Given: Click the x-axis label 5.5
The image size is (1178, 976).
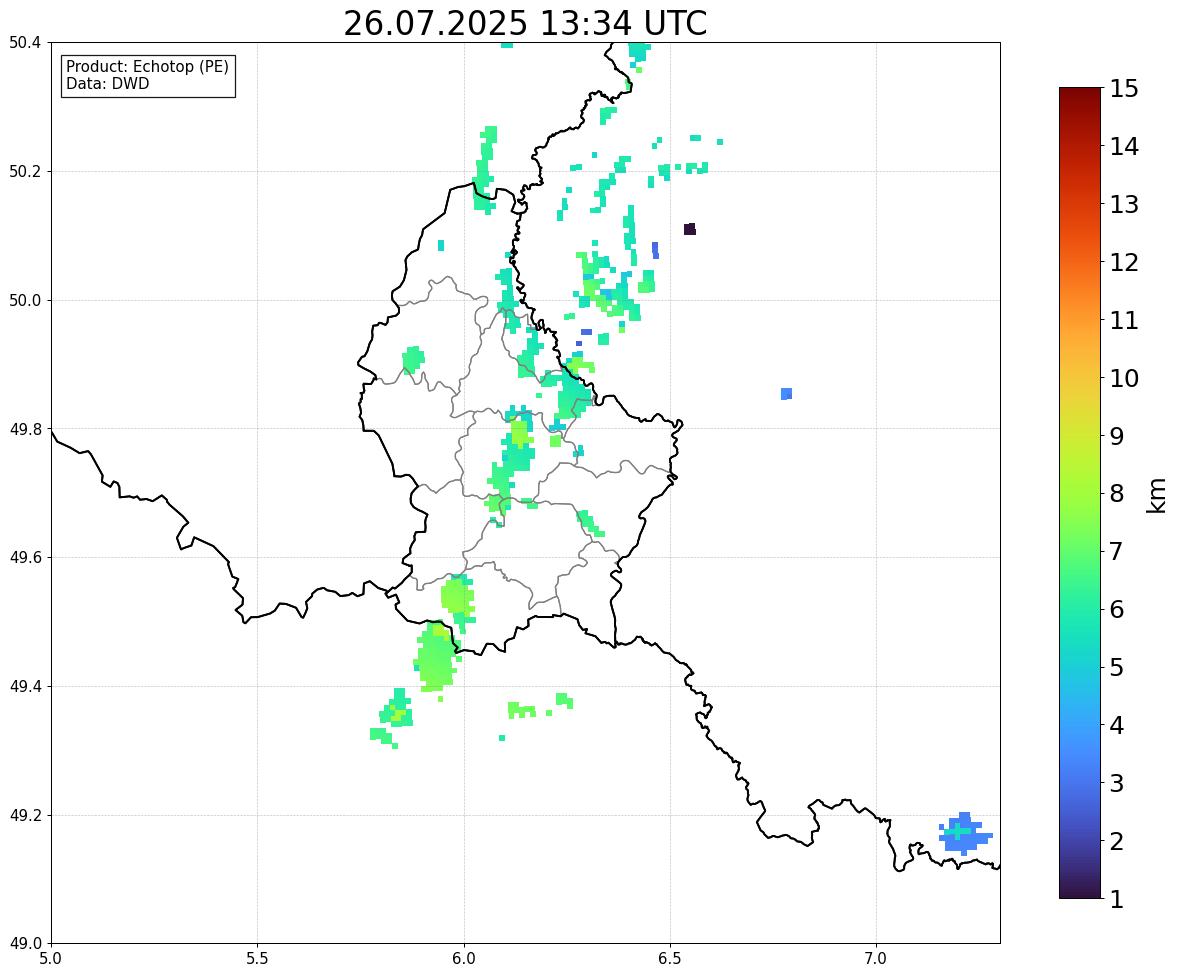Looking at the screenshot, I should tap(257, 959).
